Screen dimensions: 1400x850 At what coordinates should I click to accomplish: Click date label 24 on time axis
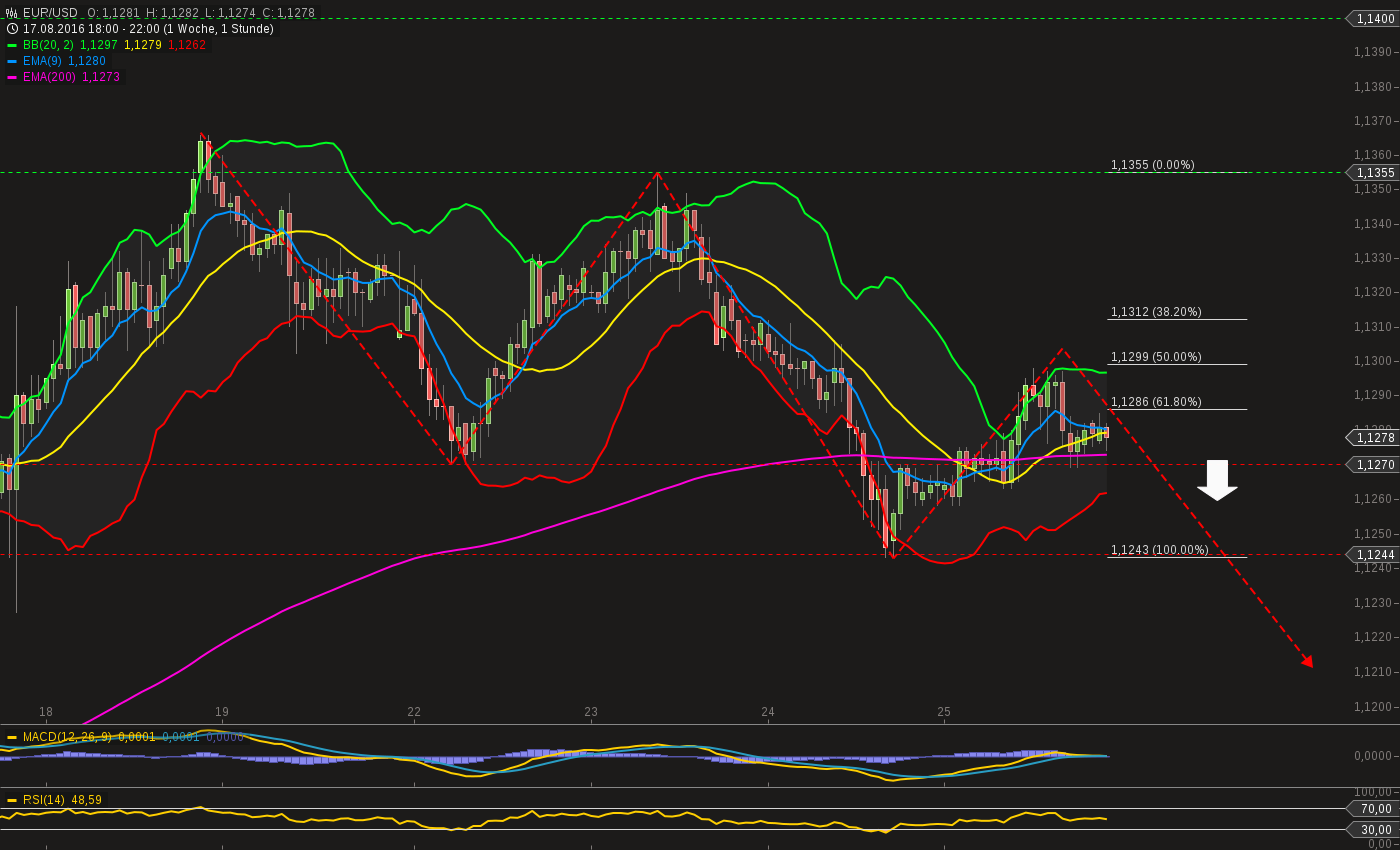pos(768,712)
